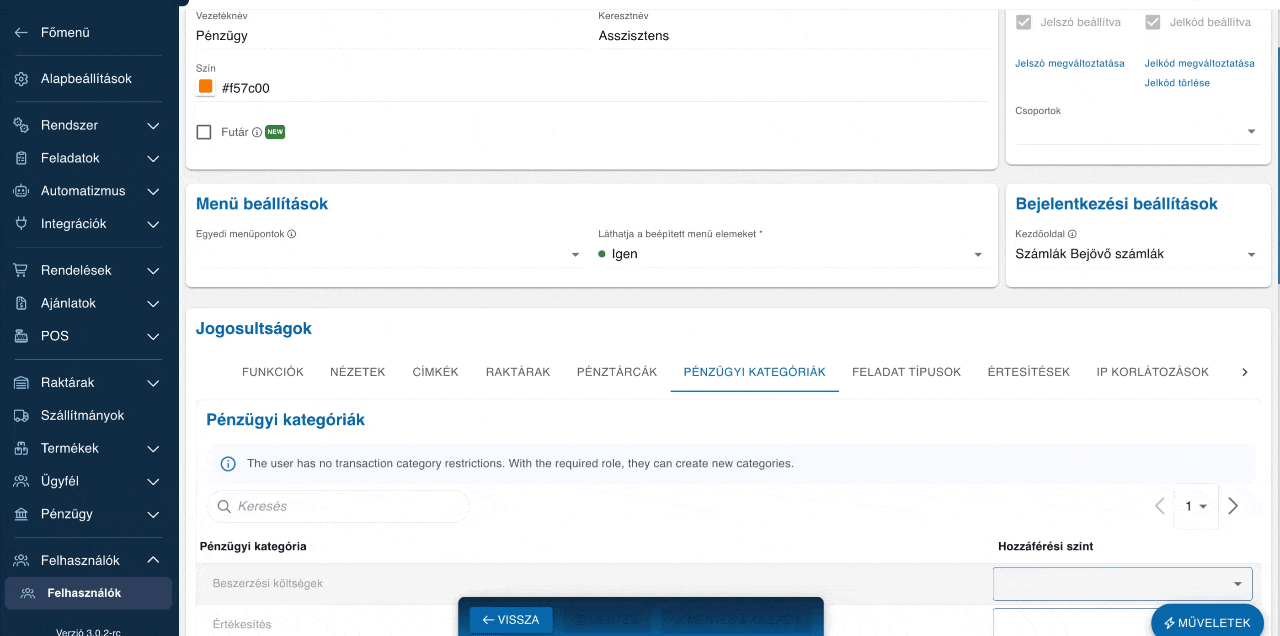Image resolution: width=1280 pixels, height=636 pixels.
Task: Click the Jelkód törlése link
Action: pyautogui.click(x=1177, y=83)
